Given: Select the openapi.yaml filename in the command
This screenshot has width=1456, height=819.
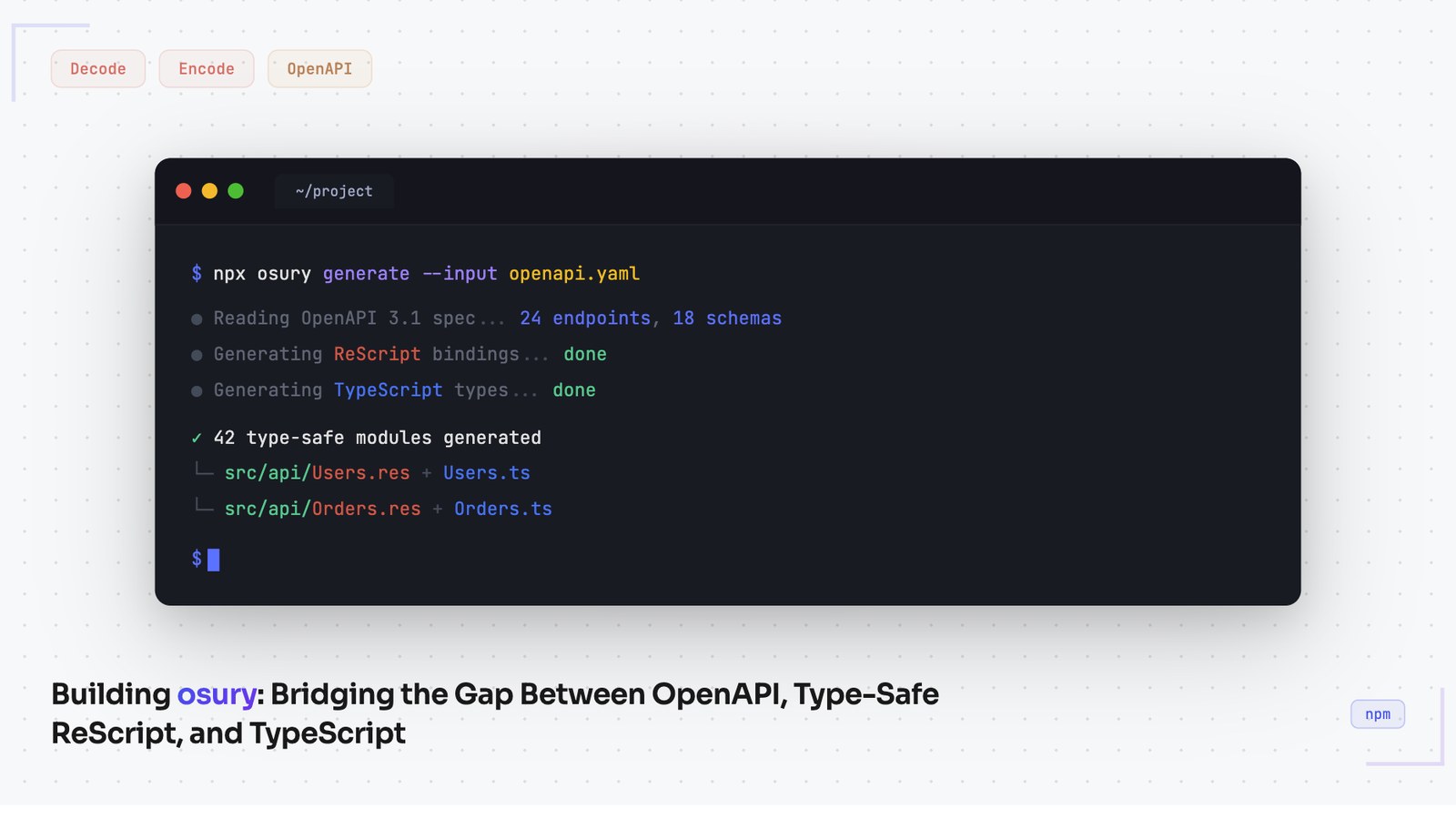Looking at the screenshot, I should click(574, 273).
